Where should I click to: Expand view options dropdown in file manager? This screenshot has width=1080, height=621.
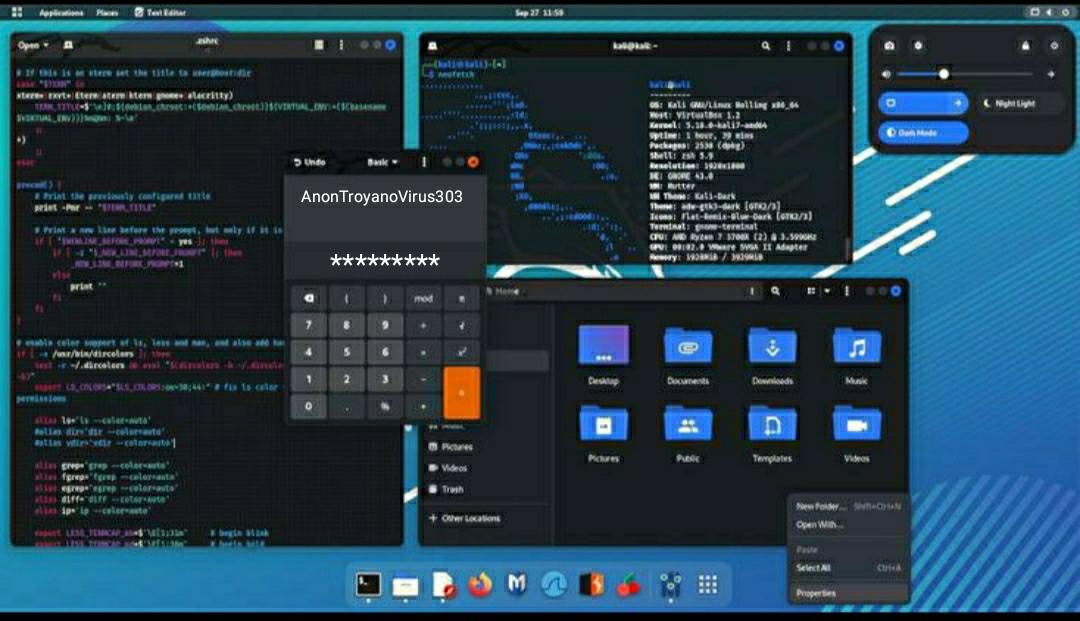(x=827, y=291)
